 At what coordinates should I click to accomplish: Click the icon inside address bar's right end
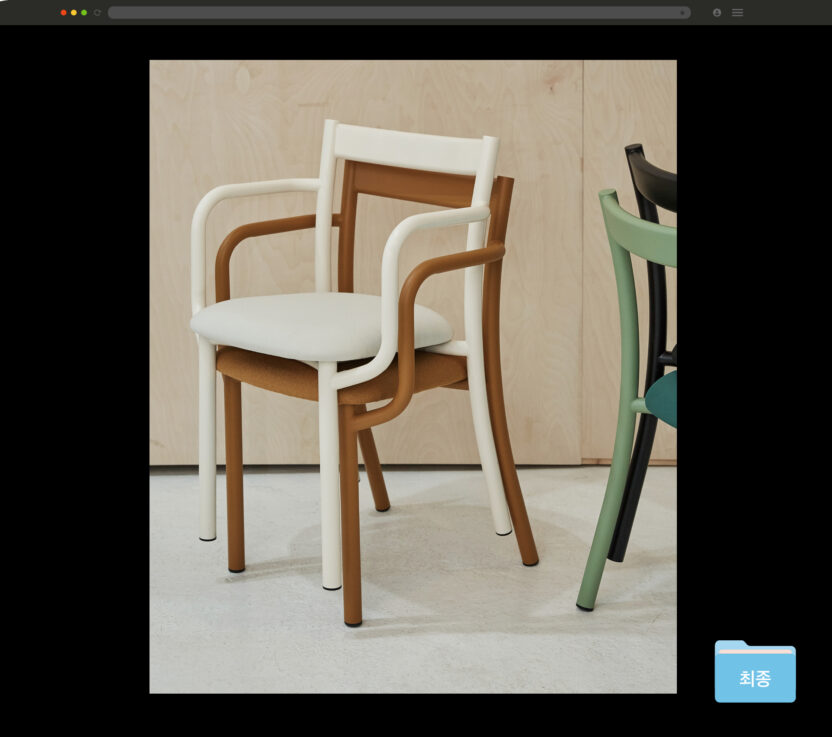coord(682,13)
